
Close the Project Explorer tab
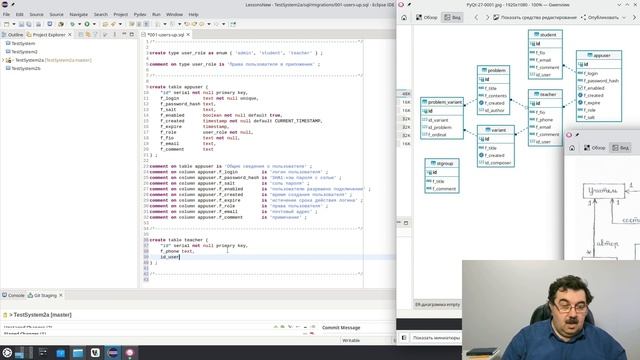tap(70, 35)
